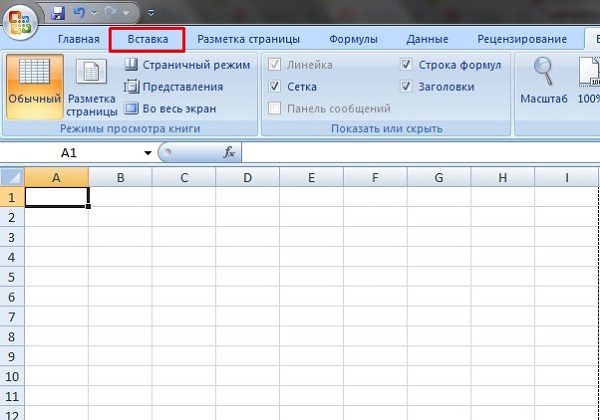This screenshot has width=600, height=420.
Task: Uncheck the Строка формул checkbox
Action: (x=406, y=65)
